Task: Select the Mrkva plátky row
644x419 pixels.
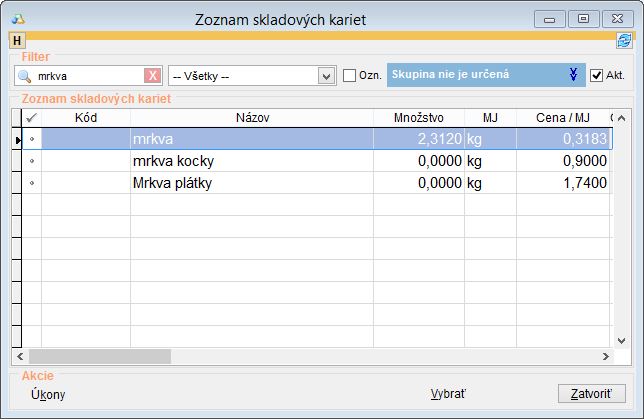Action: (250, 183)
